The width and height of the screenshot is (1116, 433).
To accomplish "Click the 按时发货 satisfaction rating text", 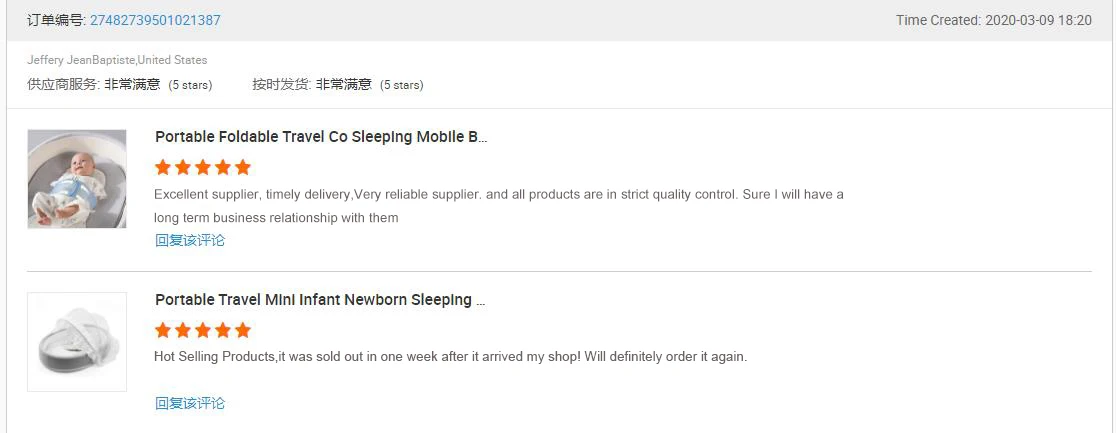I will pos(343,85).
